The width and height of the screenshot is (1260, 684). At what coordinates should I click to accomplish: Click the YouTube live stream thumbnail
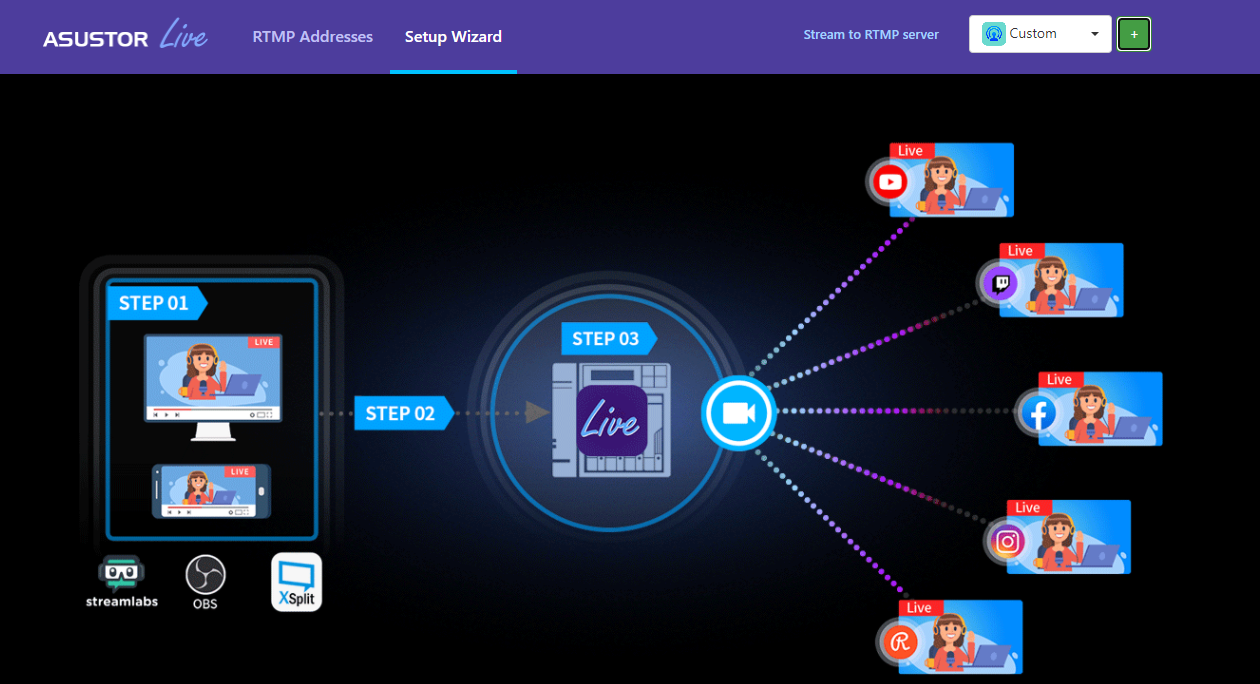(951, 180)
